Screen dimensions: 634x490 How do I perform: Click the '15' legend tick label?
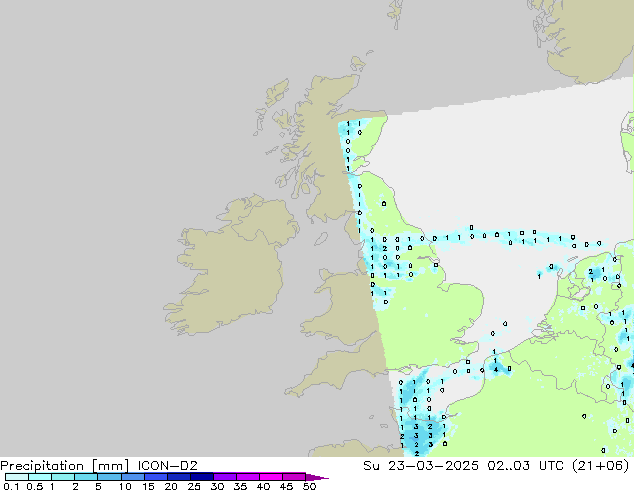tap(148, 486)
